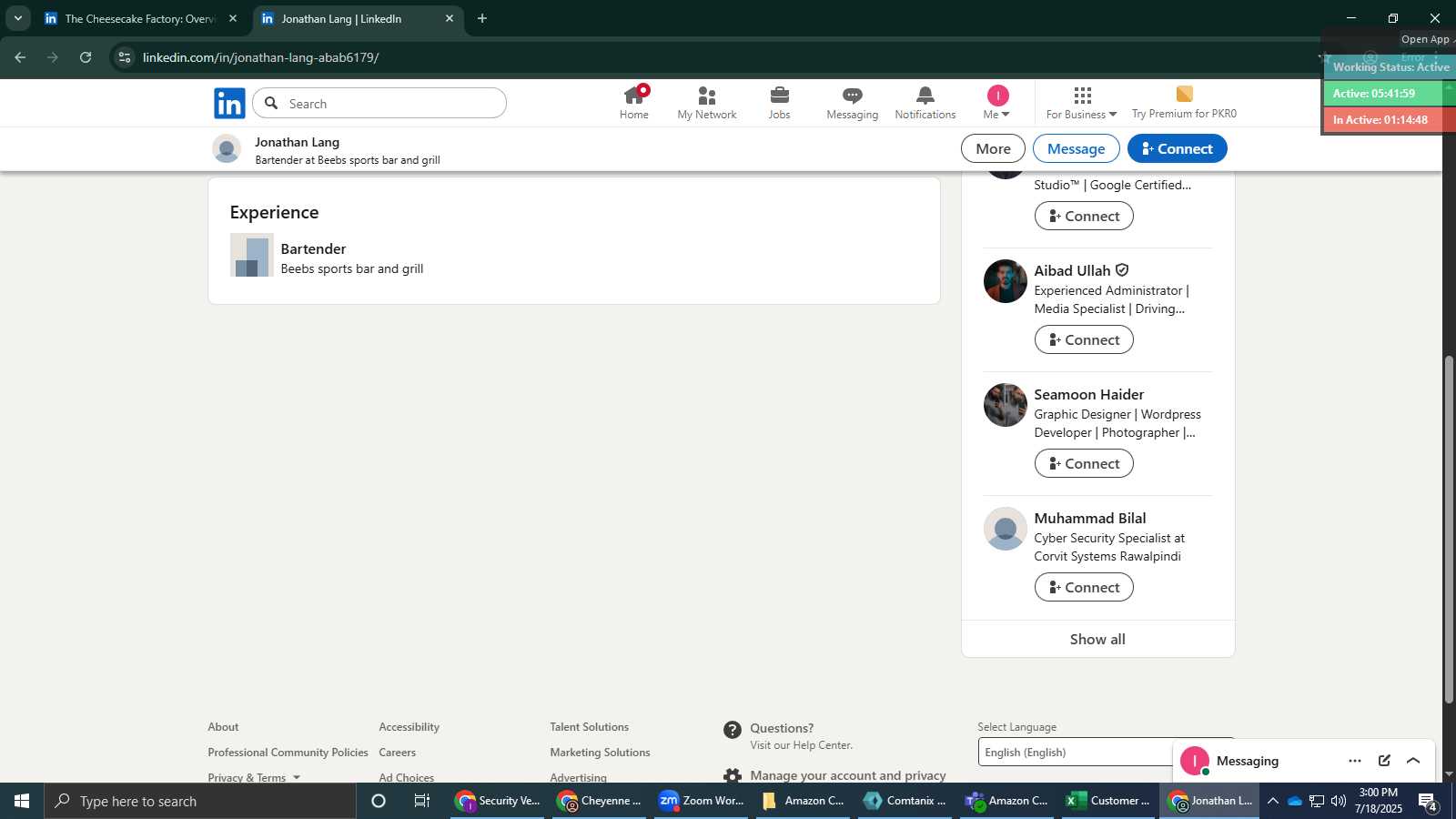1456x819 pixels.
Task: Open Windows notification center
Action: [x=1428, y=802]
